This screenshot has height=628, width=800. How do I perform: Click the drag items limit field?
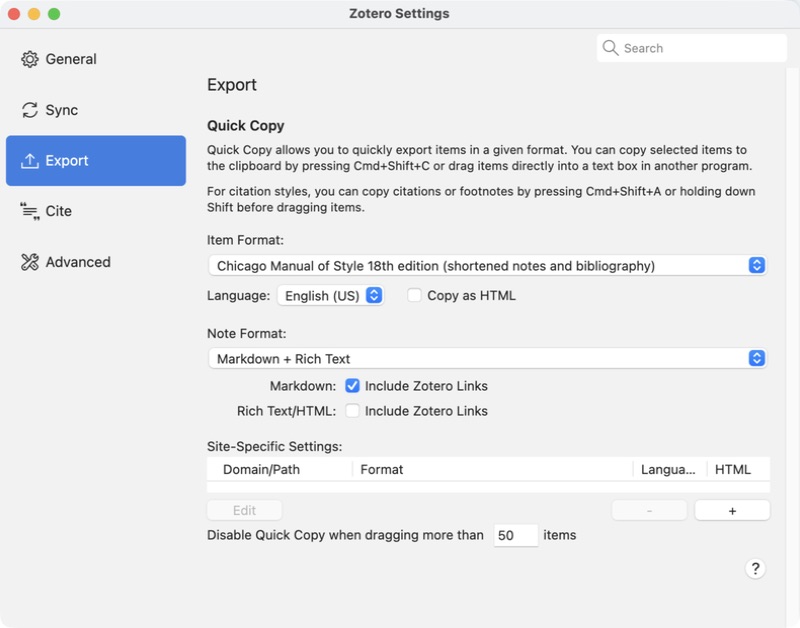point(515,535)
